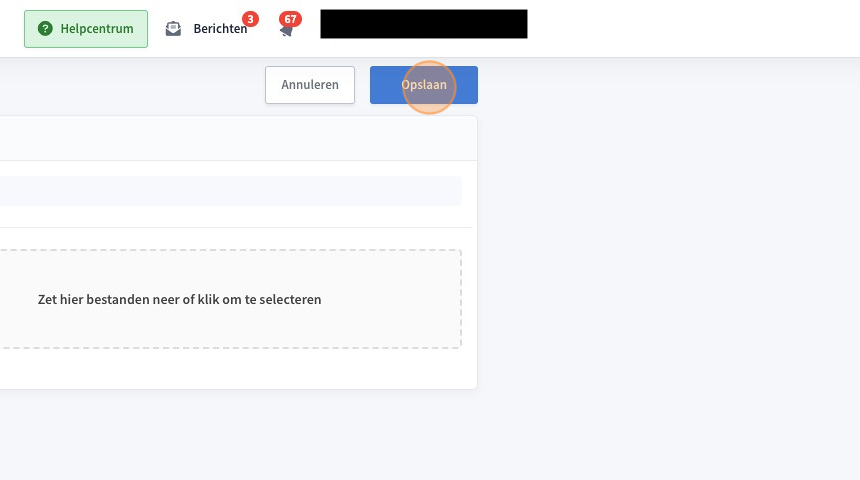This screenshot has height=480, width=860.
Task: Click the red badge showing 67
Action: coord(290,19)
